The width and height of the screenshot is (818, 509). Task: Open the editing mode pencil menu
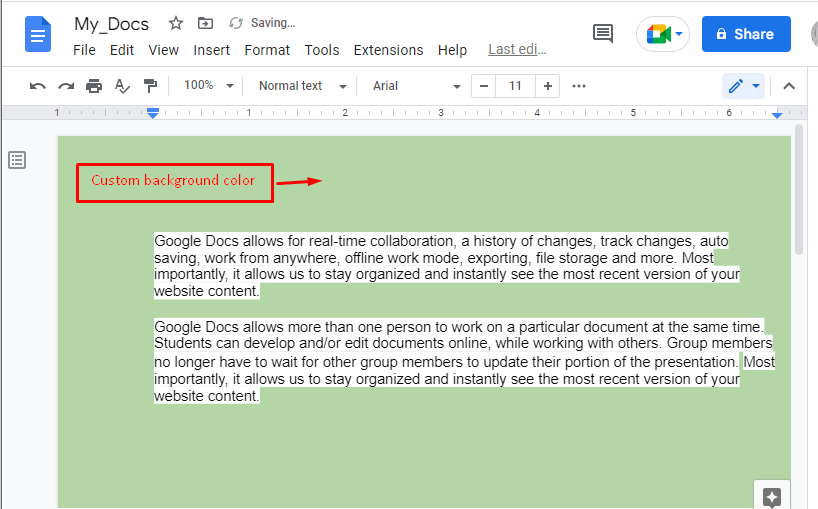click(x=743, y=86)
